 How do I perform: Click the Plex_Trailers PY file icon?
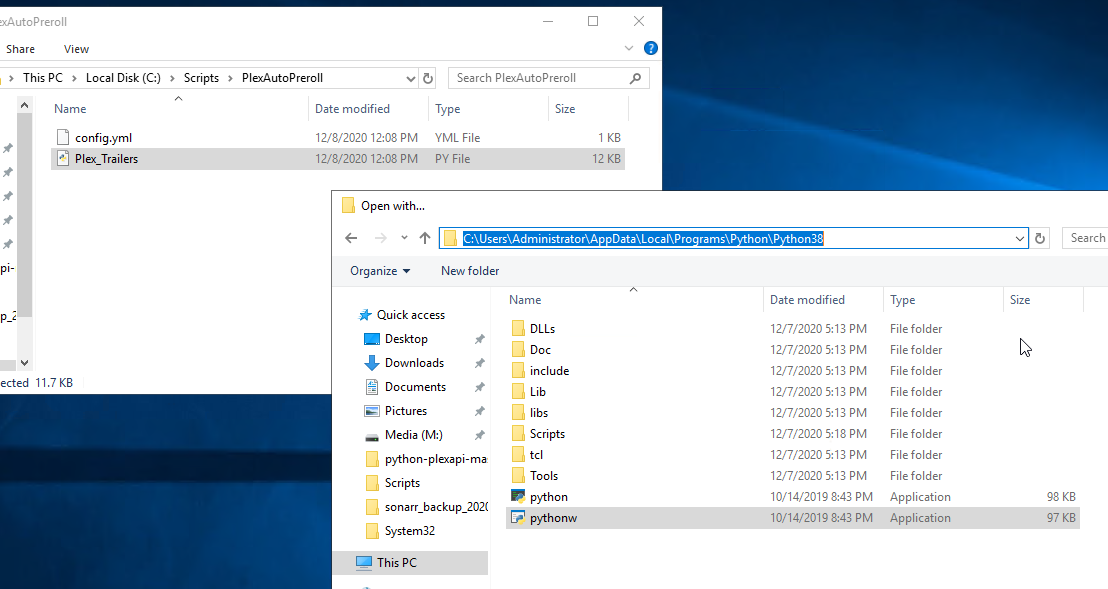coord(63,158)
